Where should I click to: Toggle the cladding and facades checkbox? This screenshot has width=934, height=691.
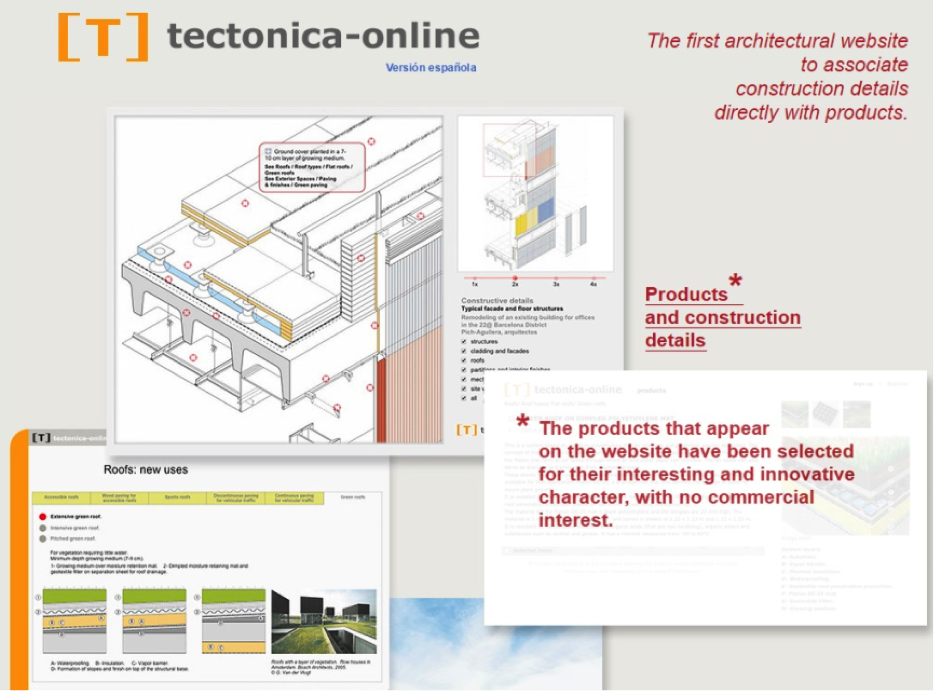[464, 351]
